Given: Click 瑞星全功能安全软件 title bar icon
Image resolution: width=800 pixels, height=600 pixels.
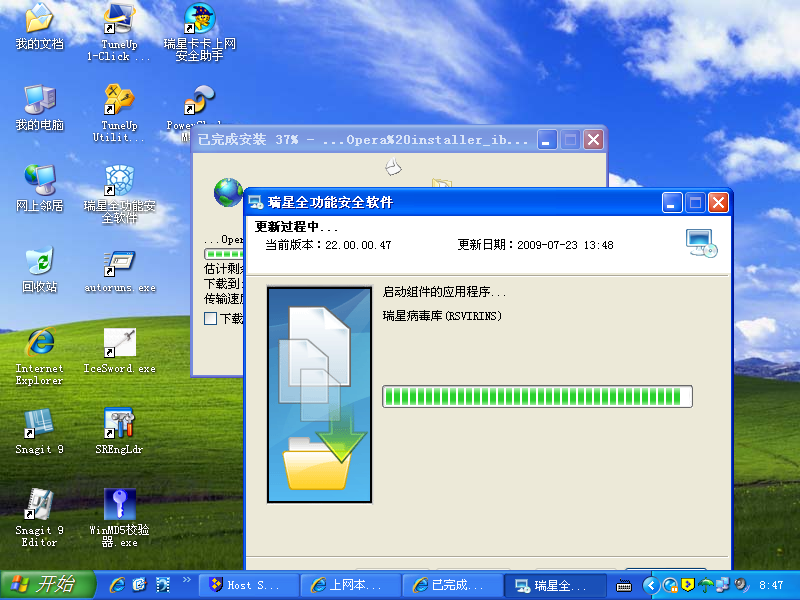Looking at the screenshot, I should (x=255, y=203).
